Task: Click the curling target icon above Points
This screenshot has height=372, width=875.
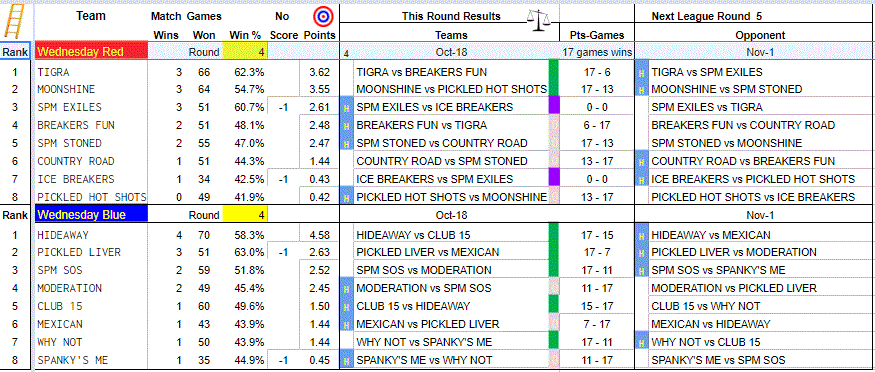Action: [321, 16]
